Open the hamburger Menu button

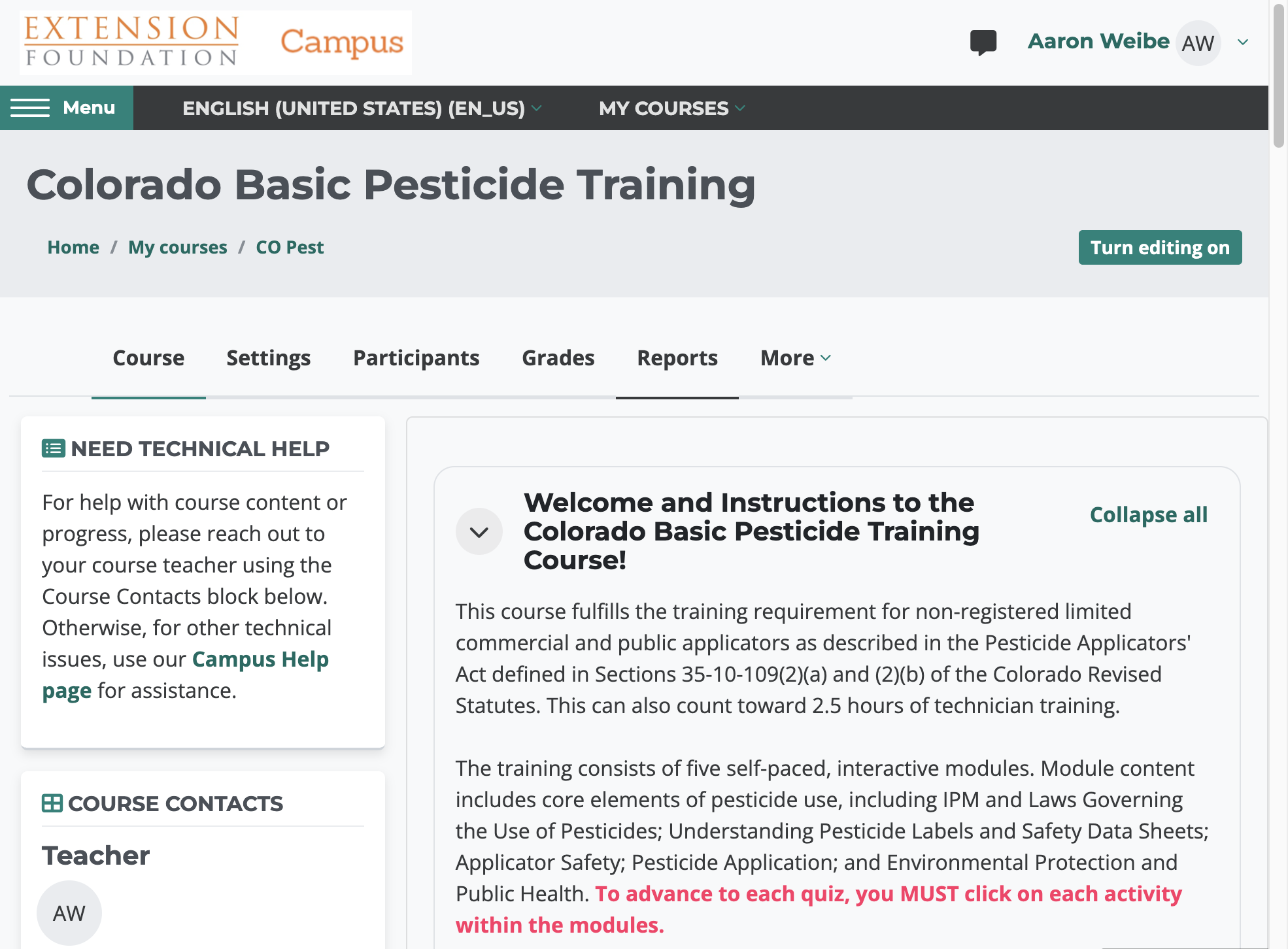click(x=67, y=108)
